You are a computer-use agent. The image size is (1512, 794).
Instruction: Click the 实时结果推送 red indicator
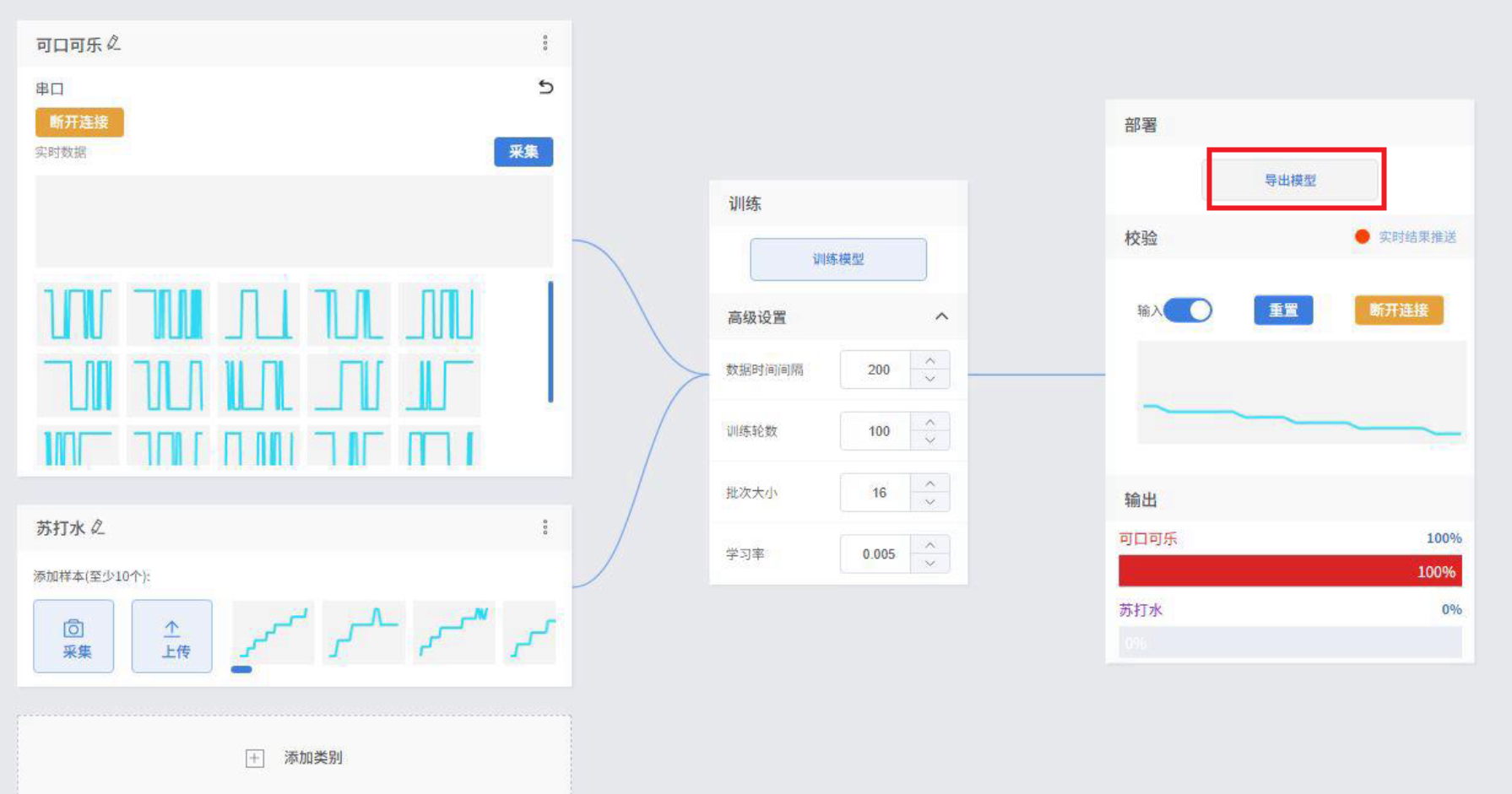pyautogui.click(x=1362, y=237)
